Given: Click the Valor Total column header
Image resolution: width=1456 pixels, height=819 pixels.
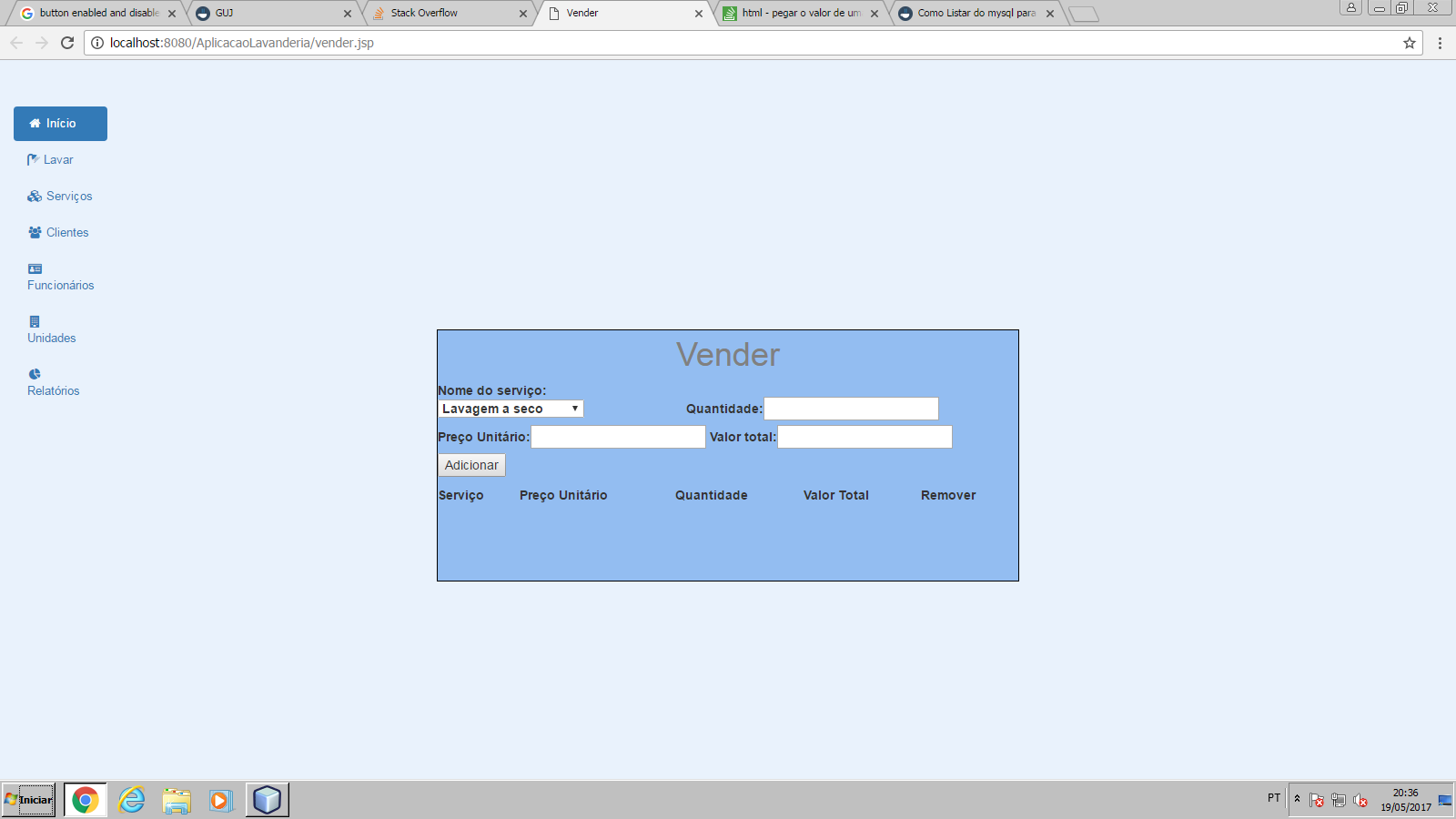Looking at the screenshot, I should pyautogui.click(x=836, y=496).
